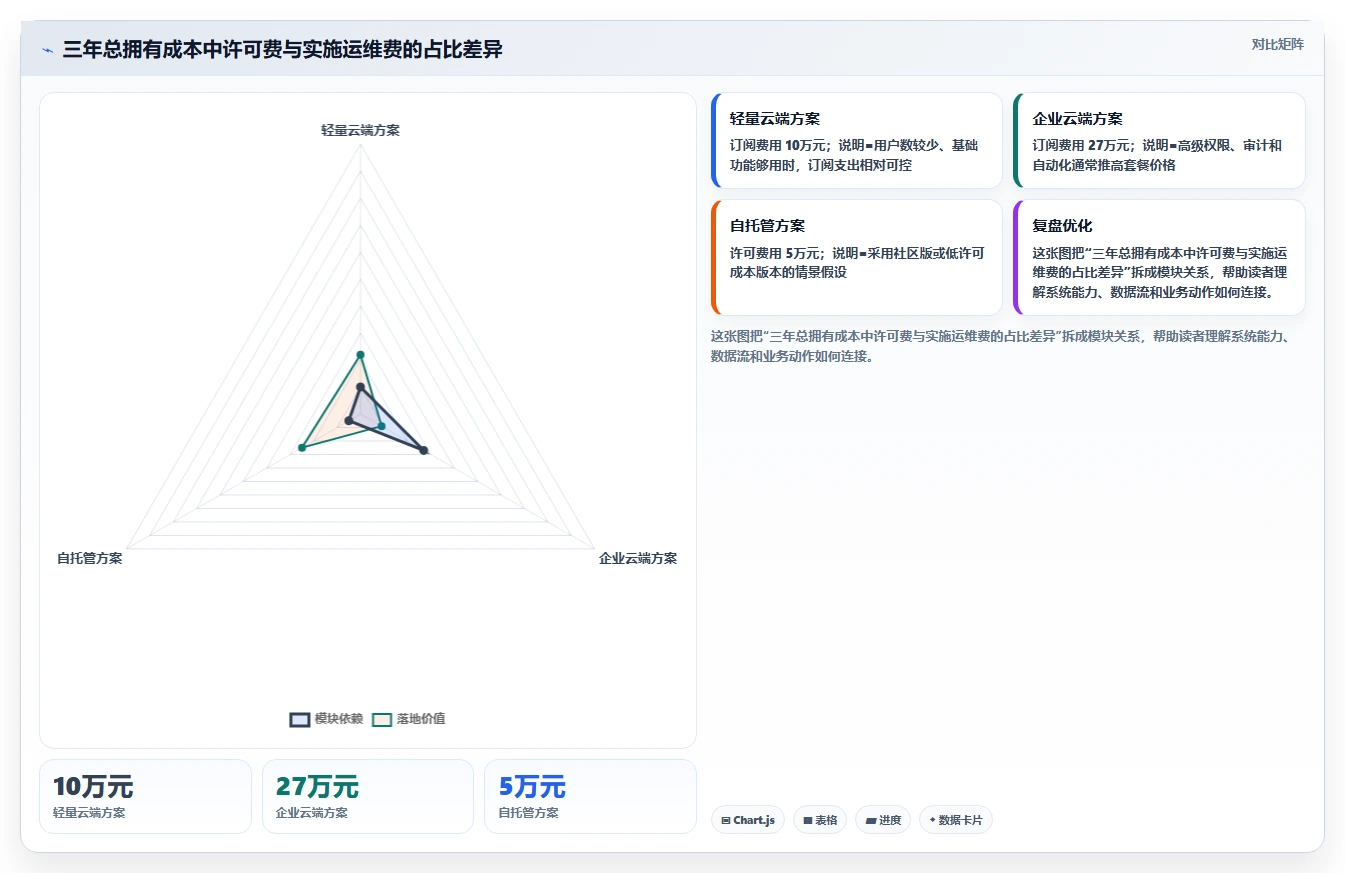Click the icon inside the 进度 chip
Viewport: 1345px width, 873px height.
click(870, 820)
